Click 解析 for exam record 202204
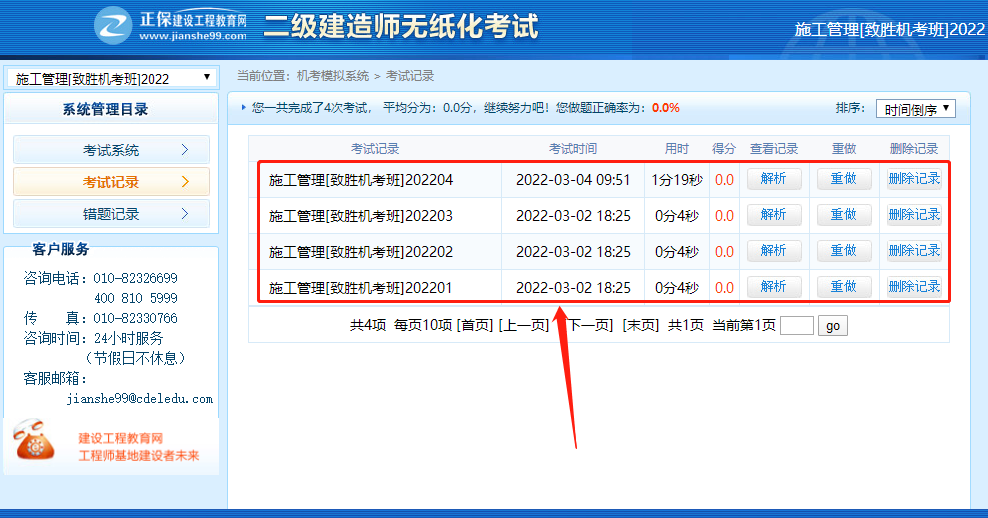 (774, 179)
